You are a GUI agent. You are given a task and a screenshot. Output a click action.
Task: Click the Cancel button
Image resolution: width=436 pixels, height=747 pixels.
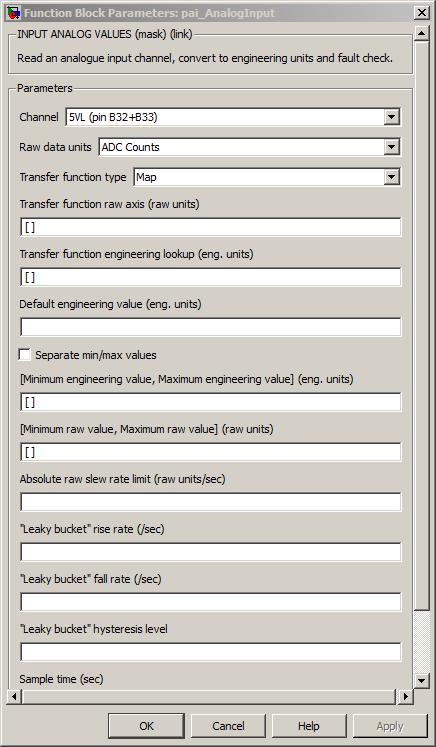(228, 726)
